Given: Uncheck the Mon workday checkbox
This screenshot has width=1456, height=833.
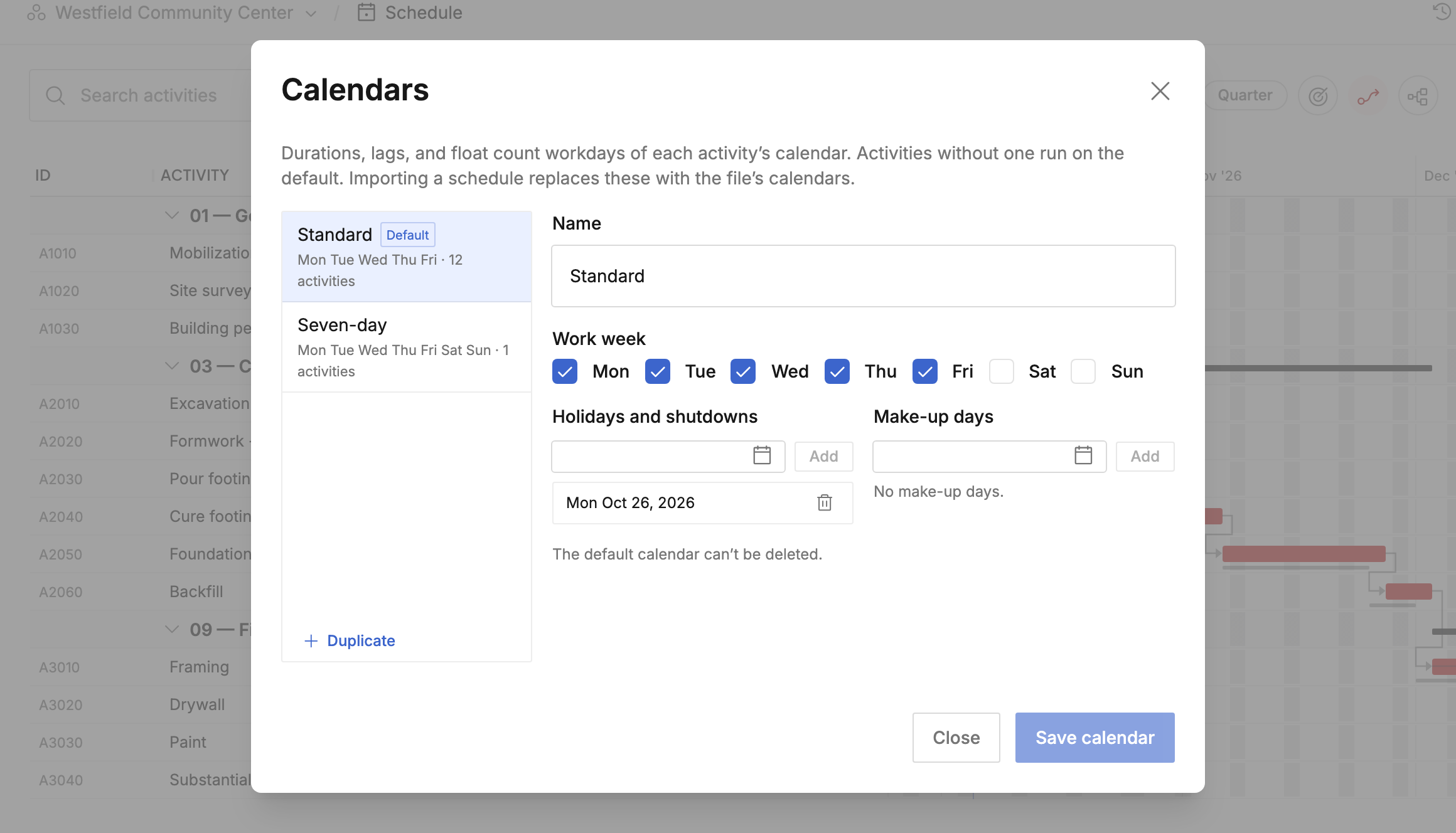Looking at the screenshot, I should point(565,371).
